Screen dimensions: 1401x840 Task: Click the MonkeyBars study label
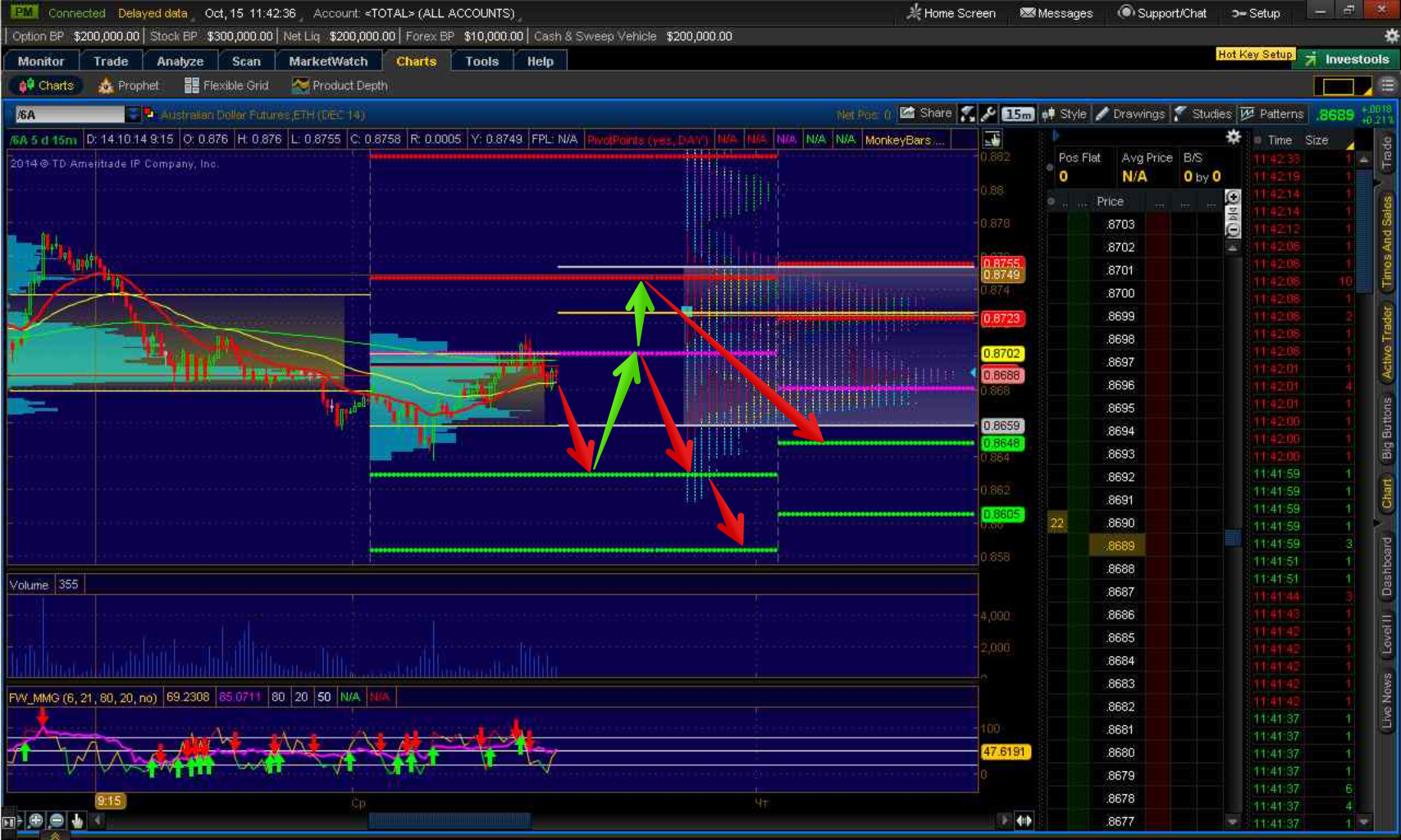pyautogui.click(x=904, y=139)
